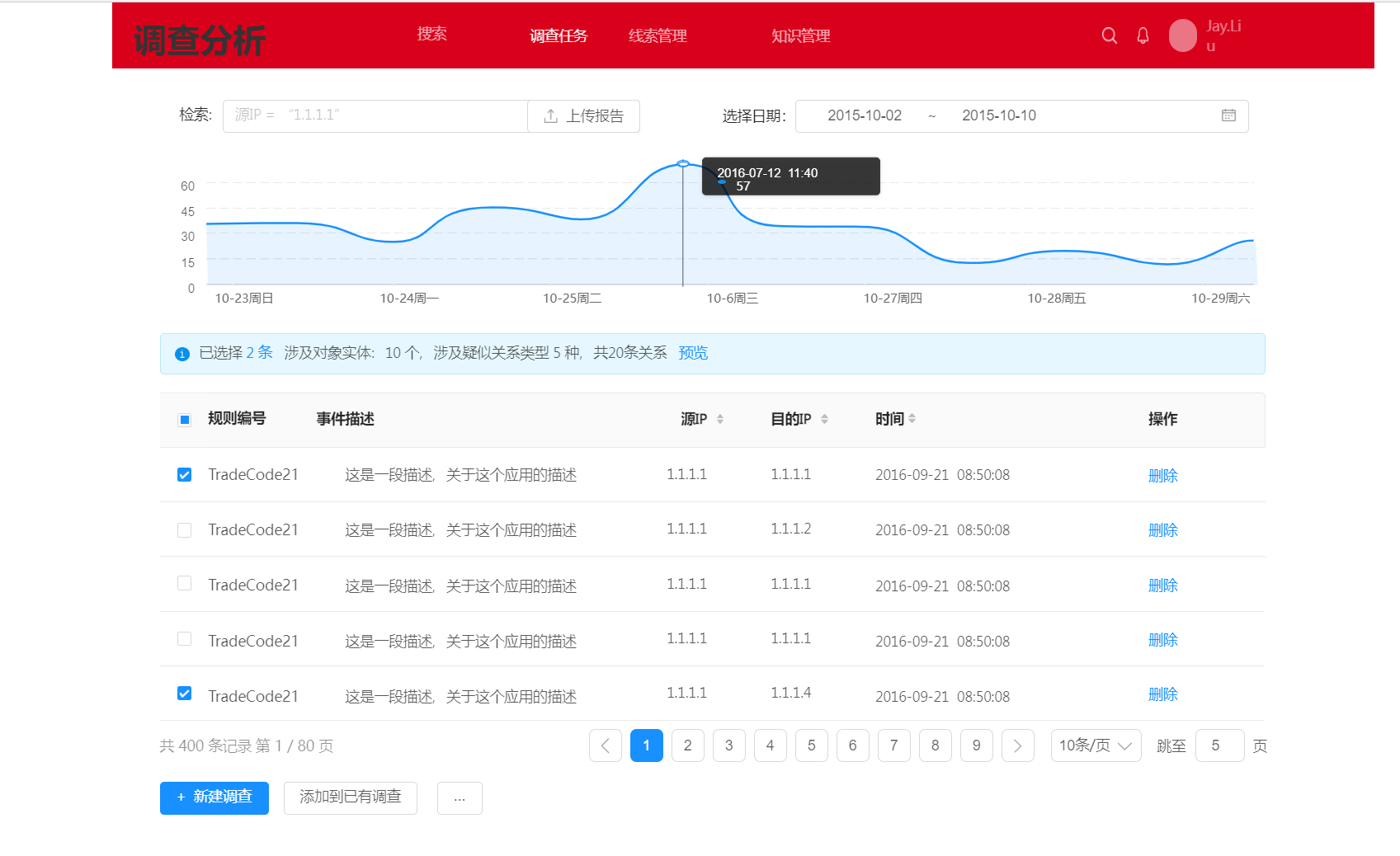Sort by 目的IP column arrows
This screenshot has height=856, width=1400.
point(824,419)
